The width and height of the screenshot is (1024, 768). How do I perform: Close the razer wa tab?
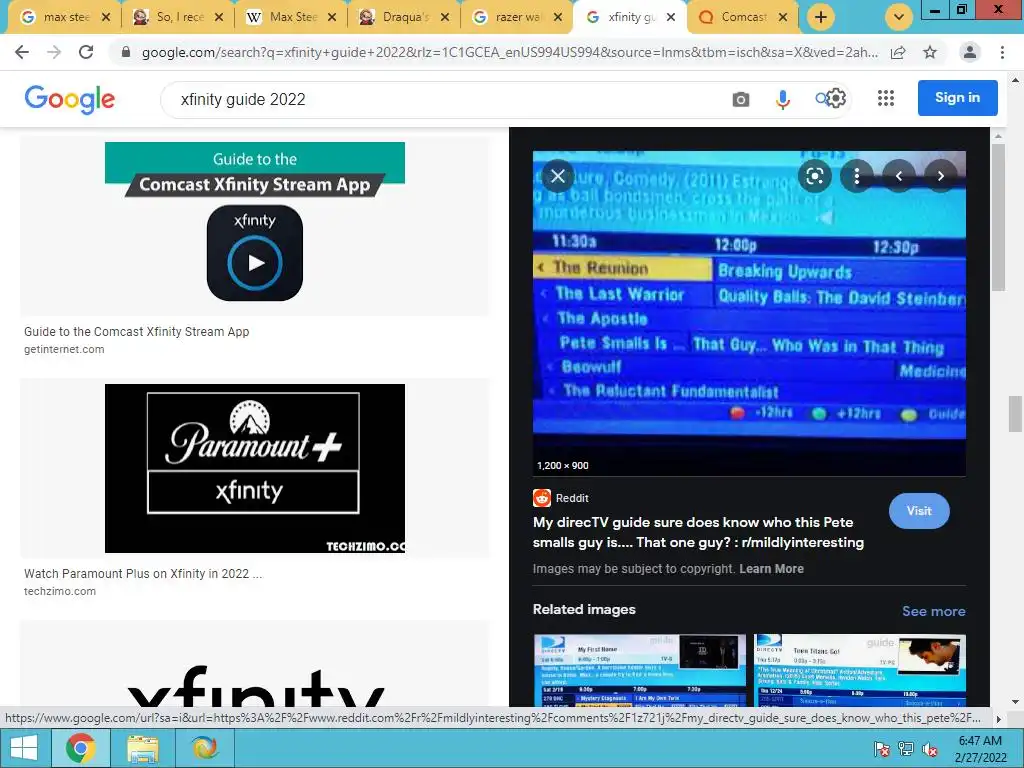(558, 18)
